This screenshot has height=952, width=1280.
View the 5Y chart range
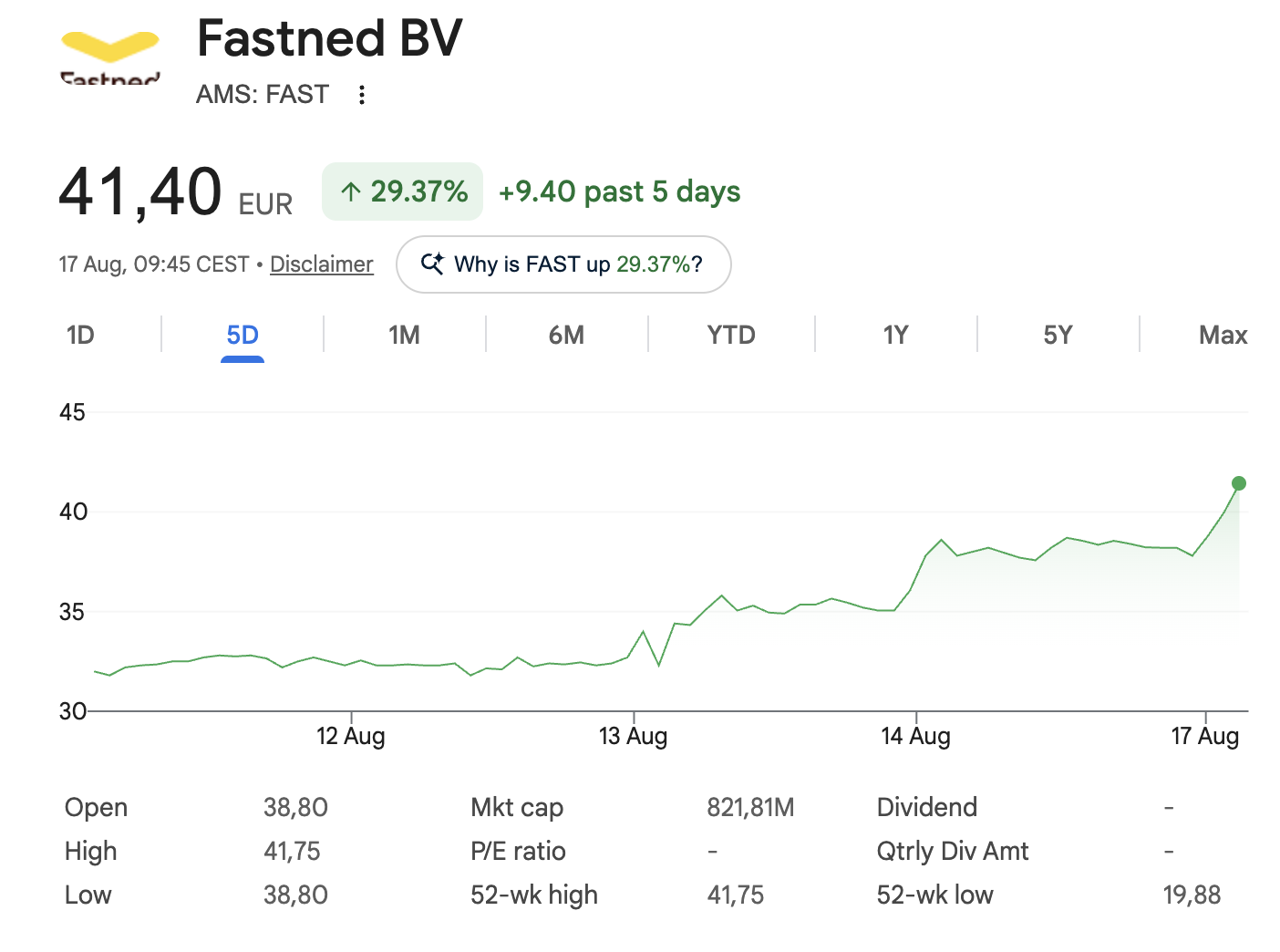[1058, 336]
